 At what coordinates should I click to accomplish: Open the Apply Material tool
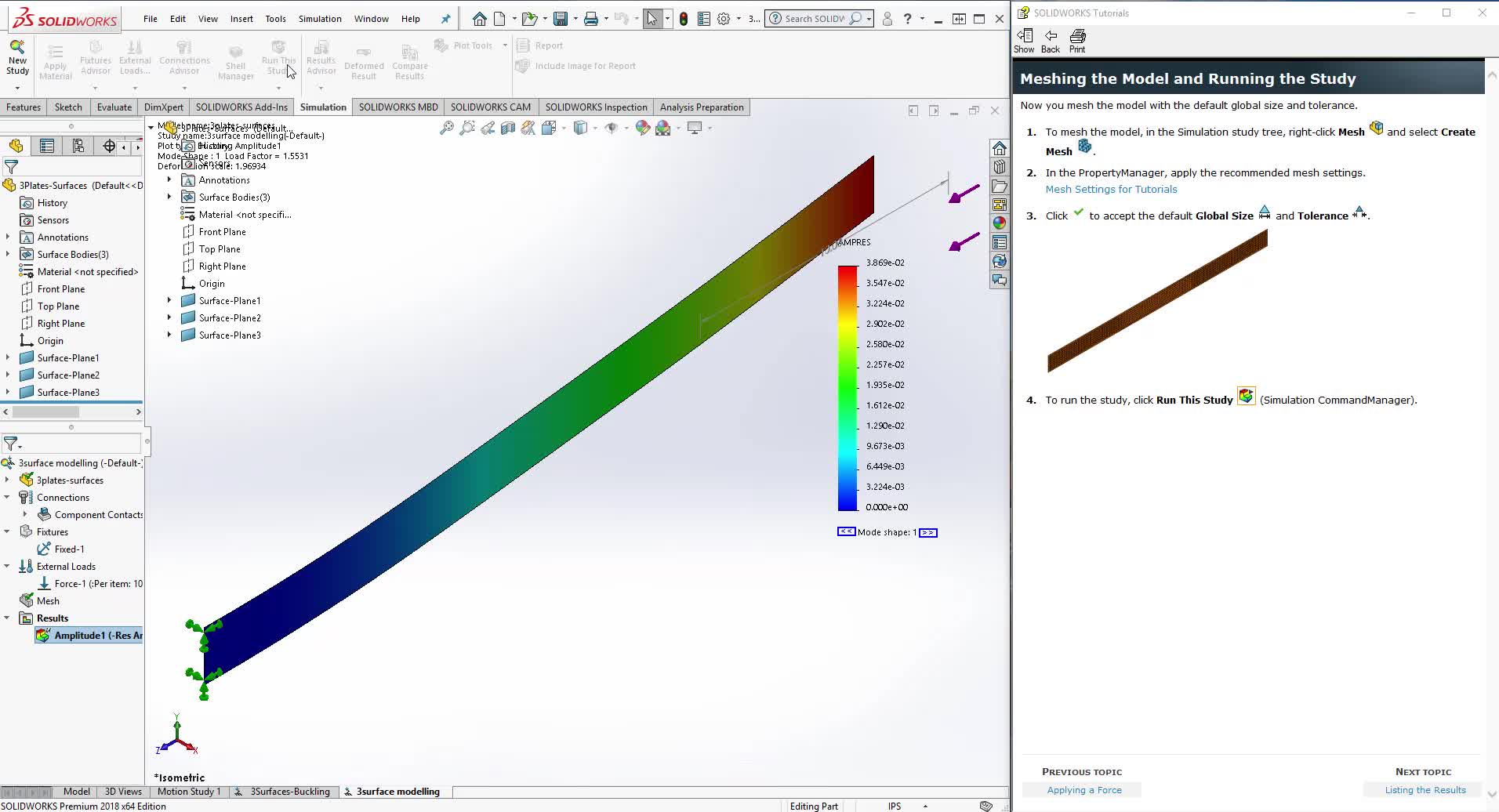point(55,59)
